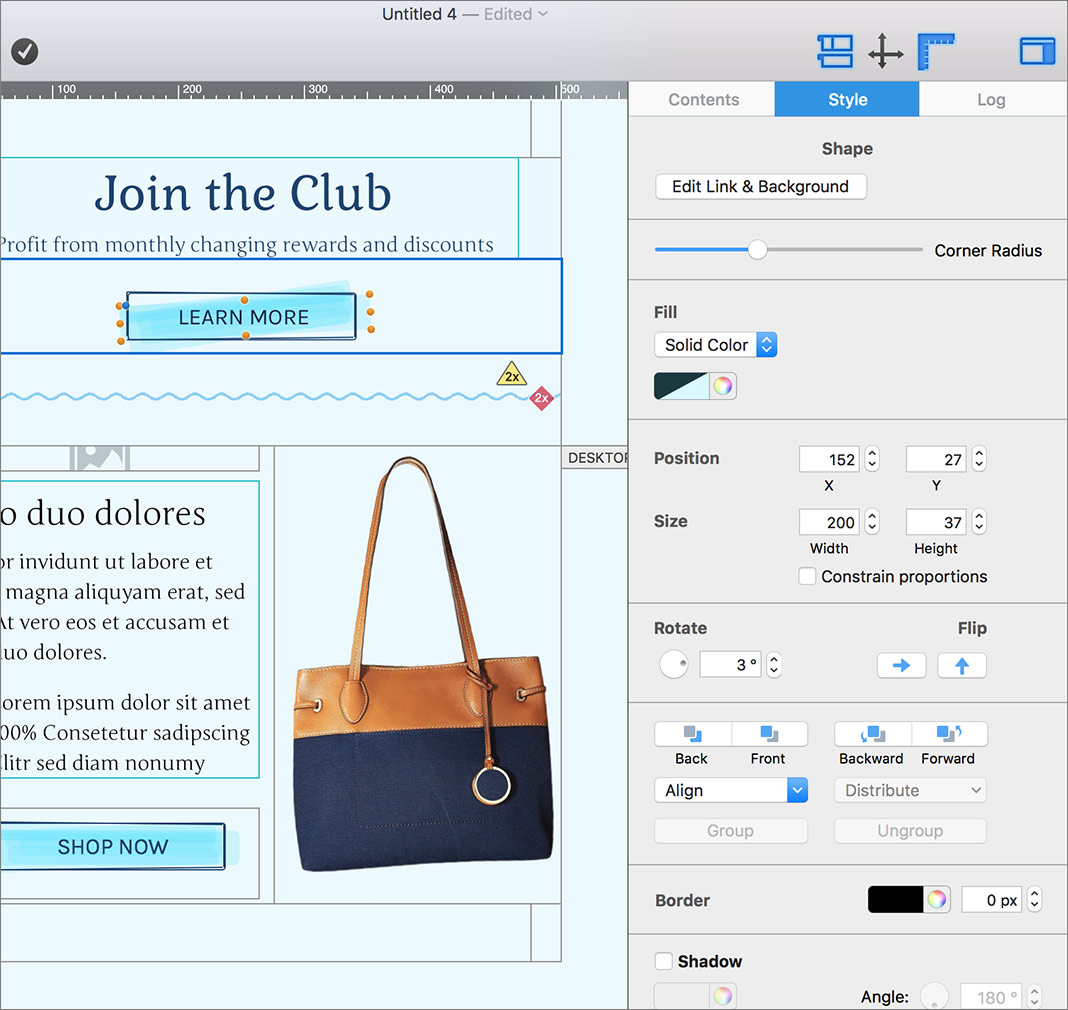Click the Position Y stepper
Image resolution: width=1068 pixels, height=1010 pixels.
pos(979,459)
